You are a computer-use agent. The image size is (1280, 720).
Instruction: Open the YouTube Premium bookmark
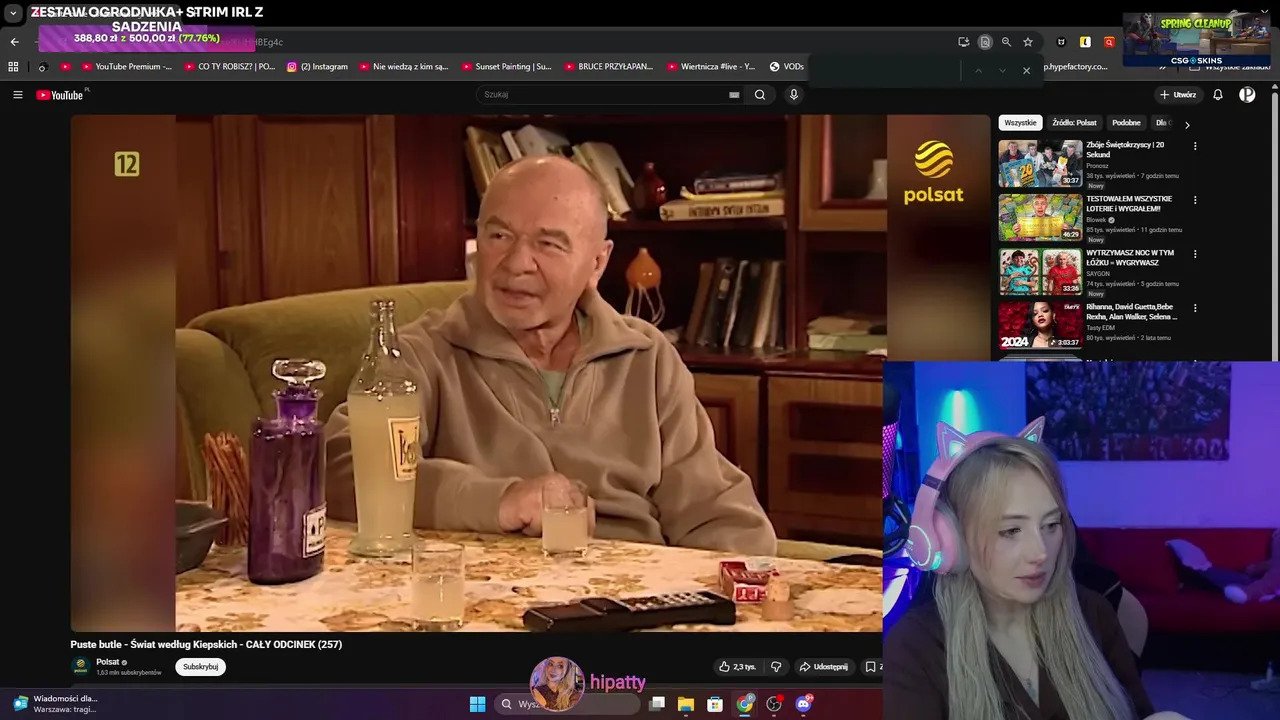point(127,67)
